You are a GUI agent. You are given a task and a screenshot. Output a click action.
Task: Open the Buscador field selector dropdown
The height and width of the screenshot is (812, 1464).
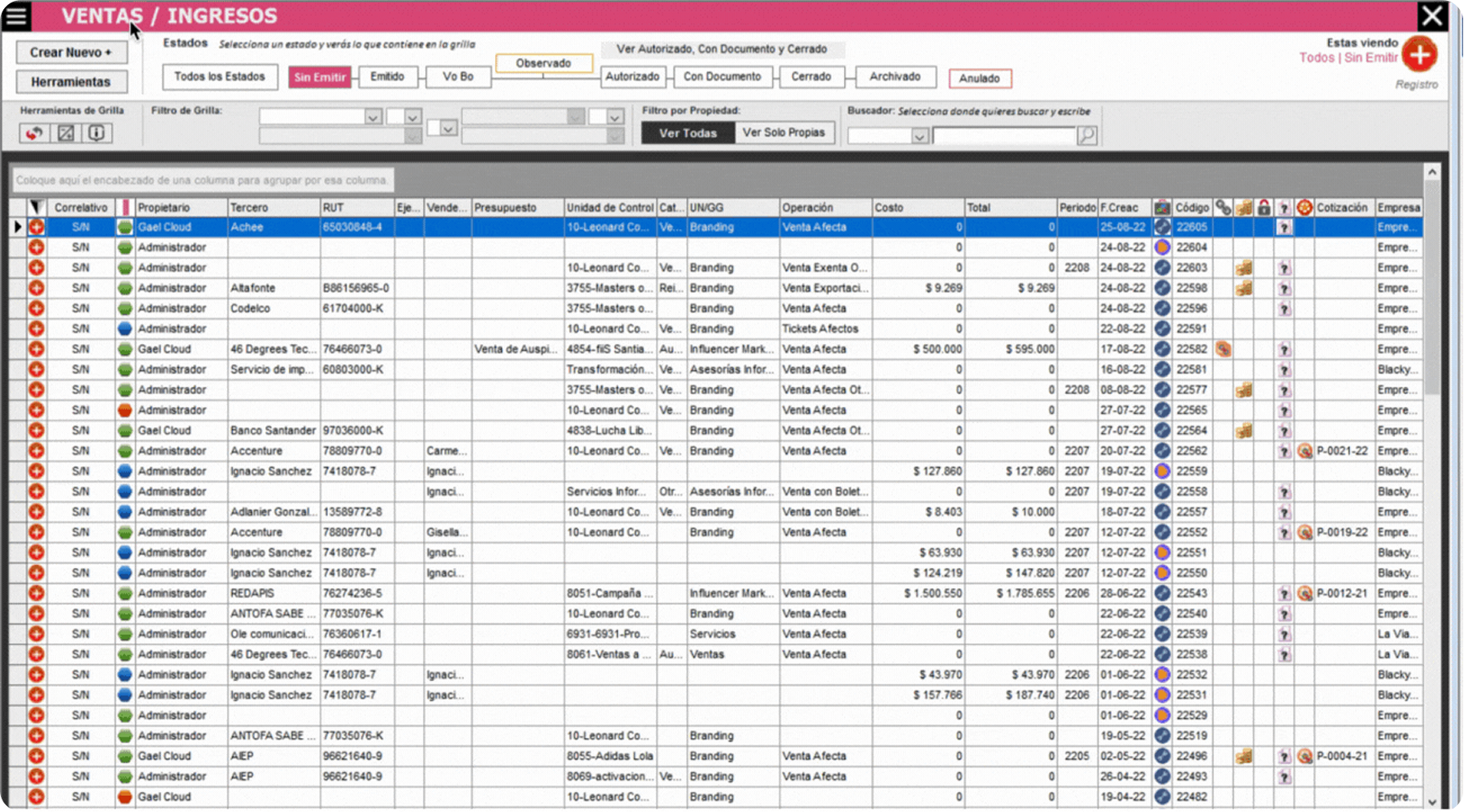[x=920, y=136]
